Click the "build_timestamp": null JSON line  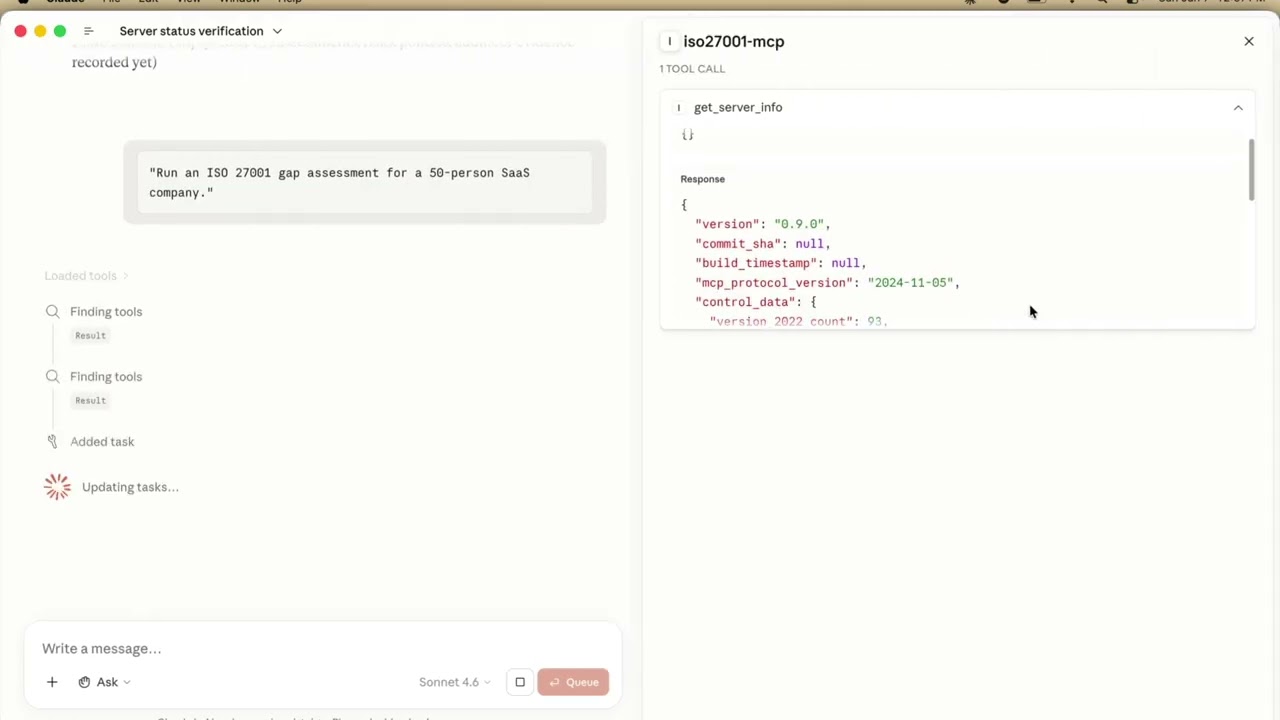[780, 263]
